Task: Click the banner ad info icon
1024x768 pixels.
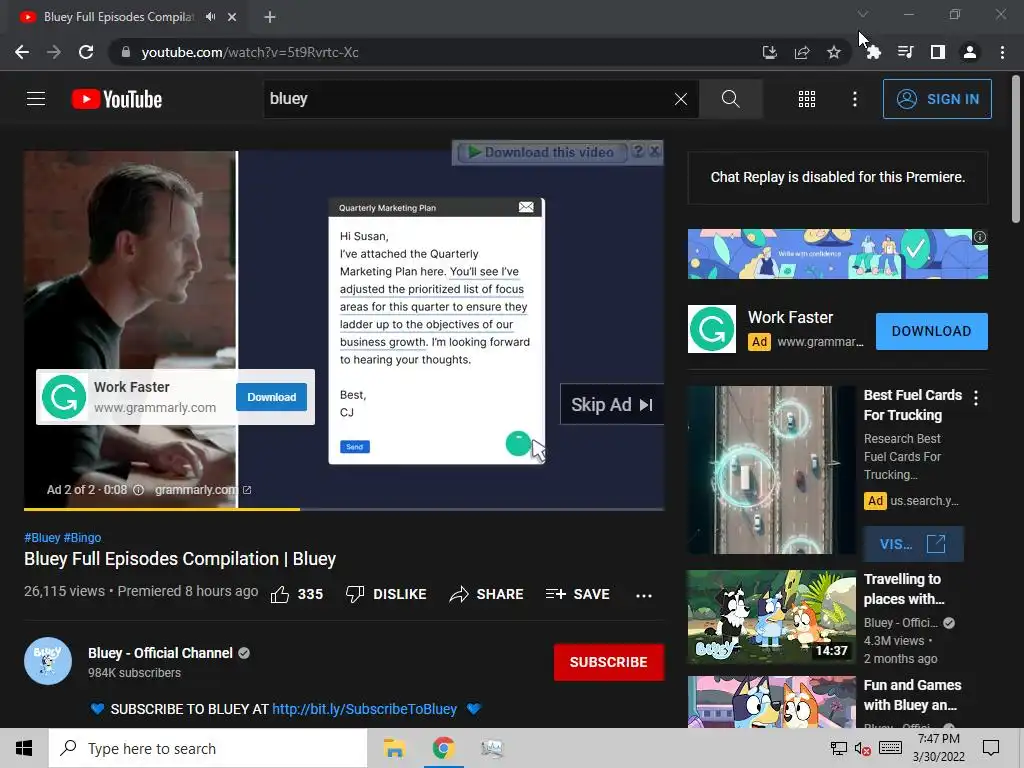Action: pyautogui.click(x=980, y=237)
